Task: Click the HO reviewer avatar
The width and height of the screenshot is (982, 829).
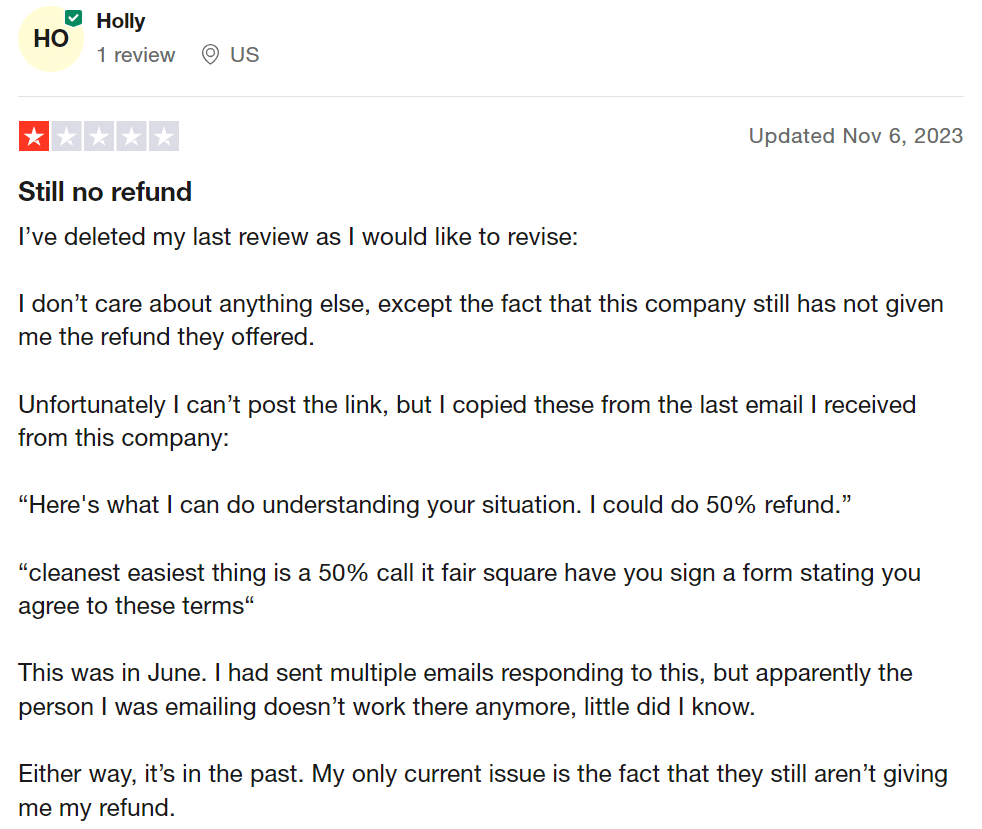Action: pyautogui.click(x=51, y=39)
